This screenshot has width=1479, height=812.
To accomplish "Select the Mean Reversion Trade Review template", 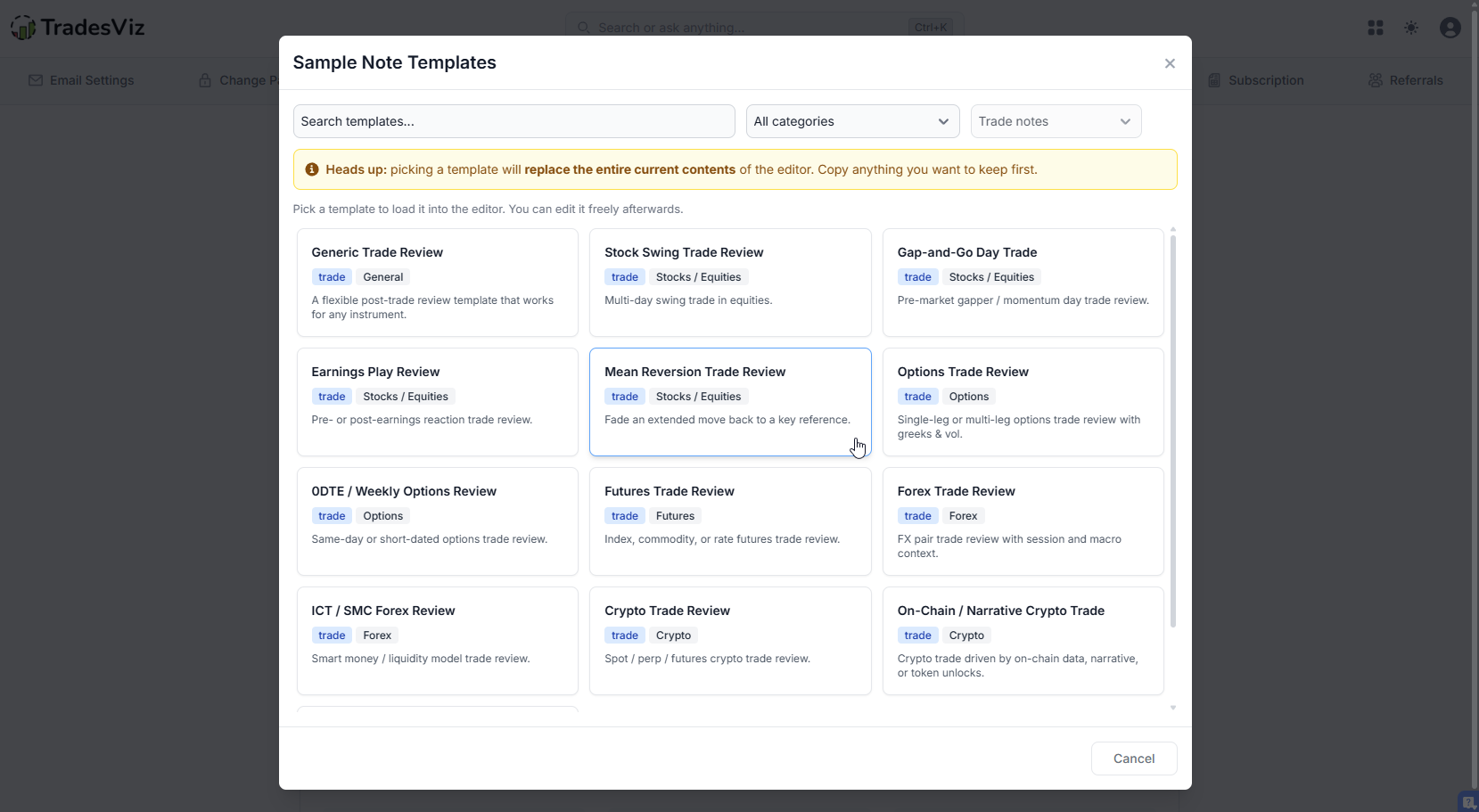I will [730, 402].
